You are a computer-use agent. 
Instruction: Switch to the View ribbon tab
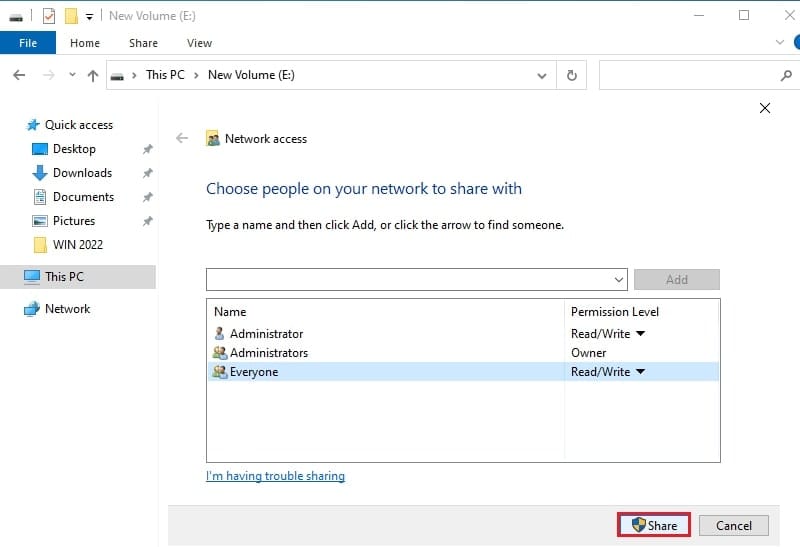[x=199, y=43]
